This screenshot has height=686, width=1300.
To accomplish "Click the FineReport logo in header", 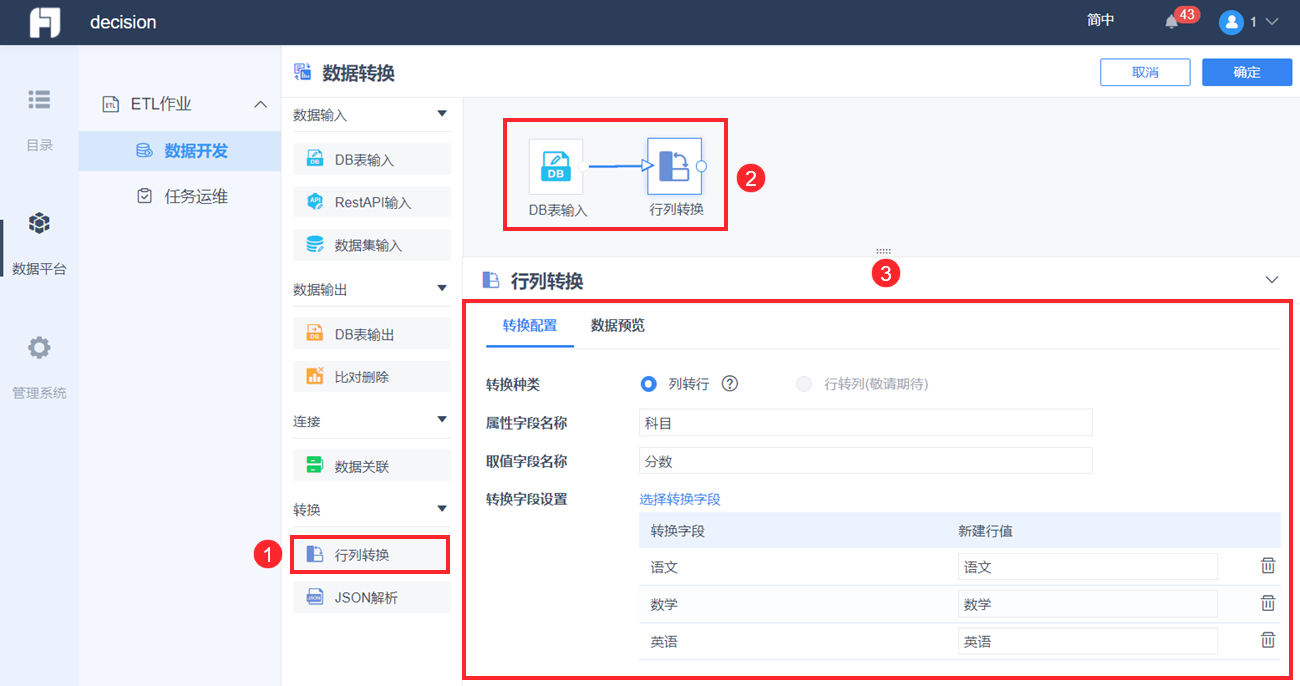I will [x=44, y=22].
